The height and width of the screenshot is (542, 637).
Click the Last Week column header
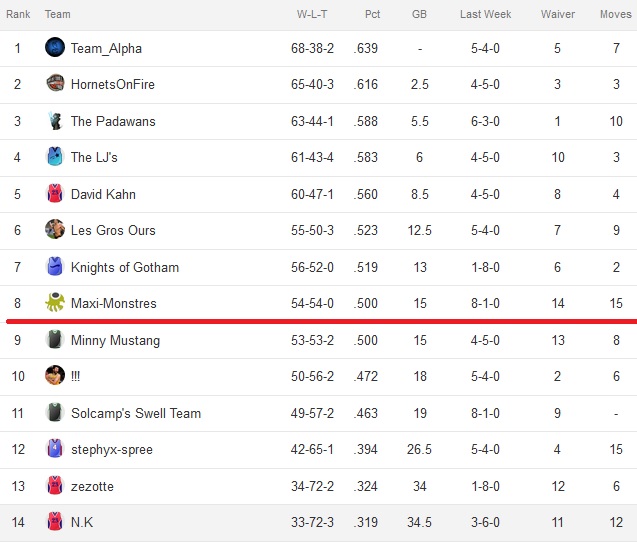485,14
